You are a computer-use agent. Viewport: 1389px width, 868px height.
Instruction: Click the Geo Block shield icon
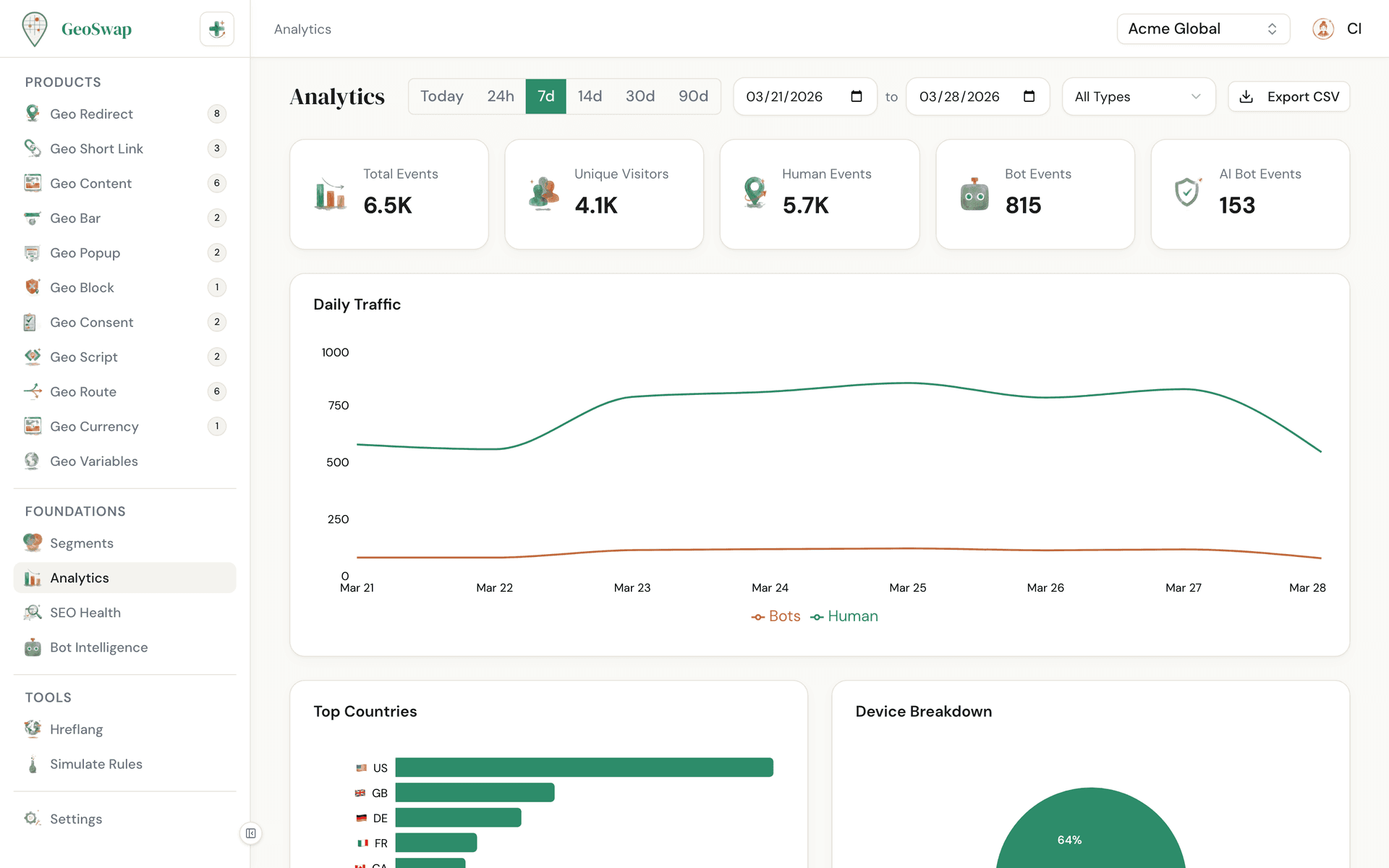[x=32, y=287]
